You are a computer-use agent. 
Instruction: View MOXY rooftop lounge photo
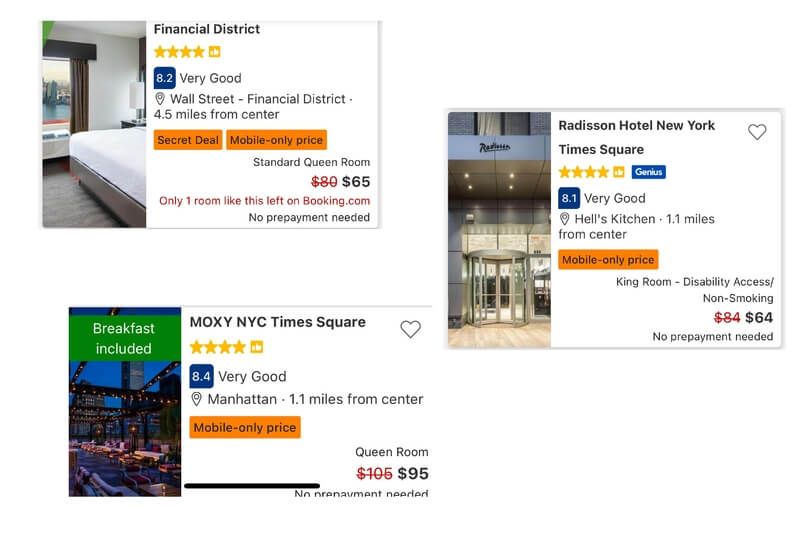pos(125,430)
